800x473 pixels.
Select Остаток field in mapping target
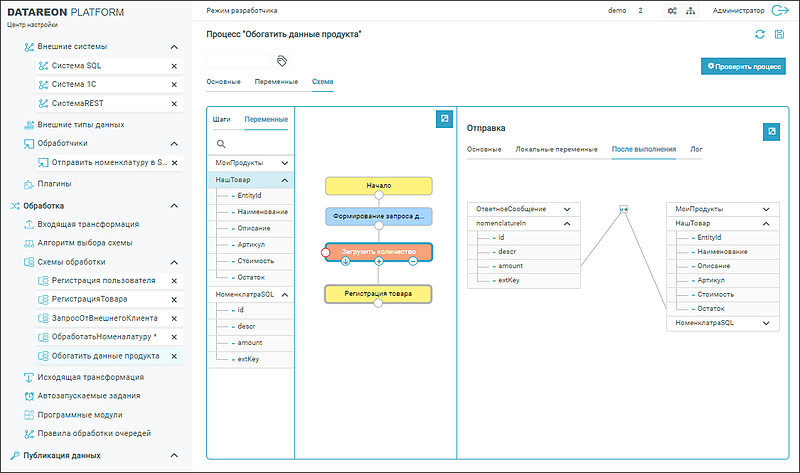[x=723, y=309]
